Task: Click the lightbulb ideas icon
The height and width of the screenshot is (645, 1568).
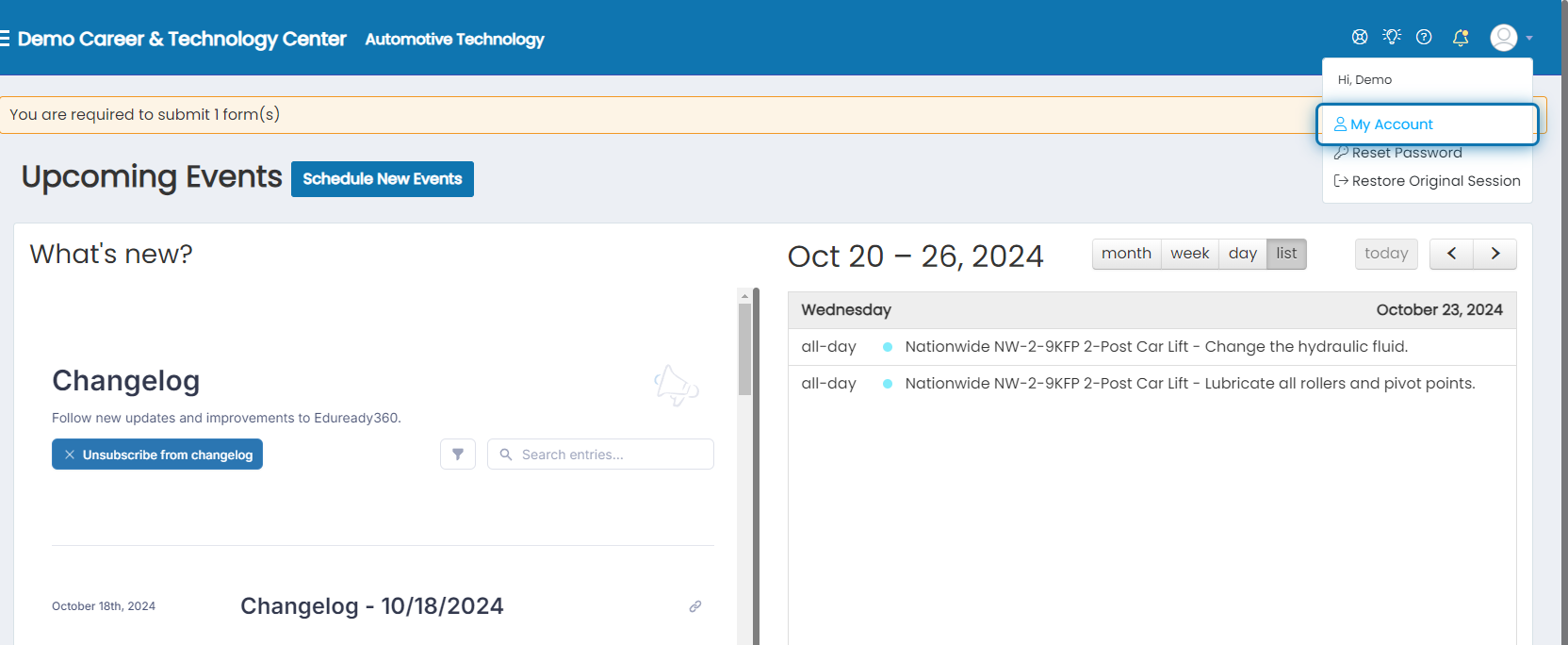Action: [1392, 37]
